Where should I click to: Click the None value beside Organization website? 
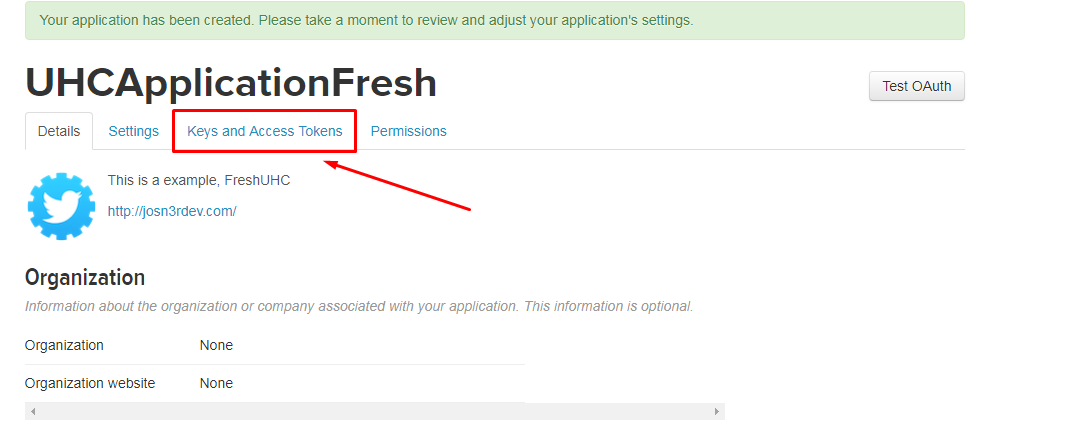click(216, 383)
